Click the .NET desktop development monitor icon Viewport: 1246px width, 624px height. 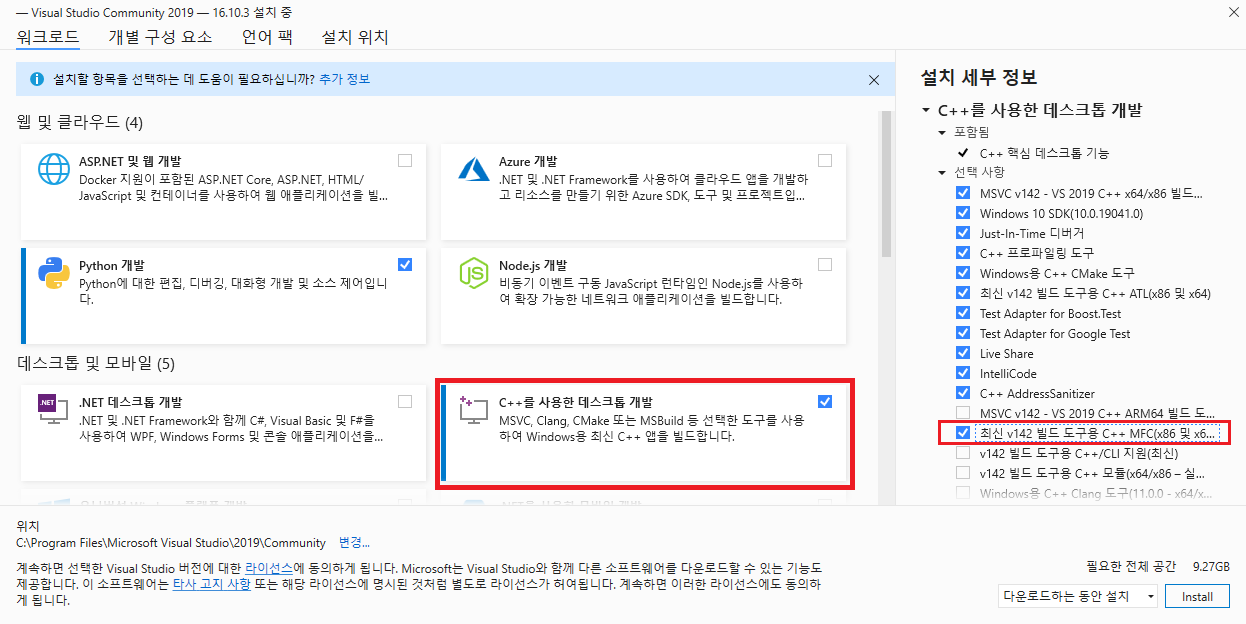[53, 410]
